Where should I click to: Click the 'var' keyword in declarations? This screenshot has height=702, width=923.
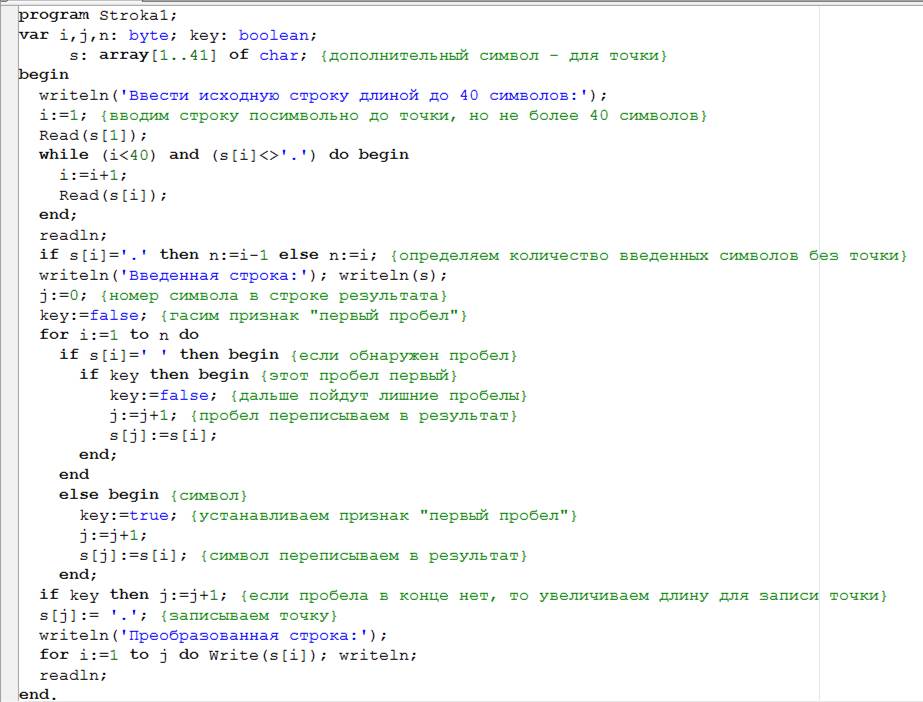click(x=33, y=35)
